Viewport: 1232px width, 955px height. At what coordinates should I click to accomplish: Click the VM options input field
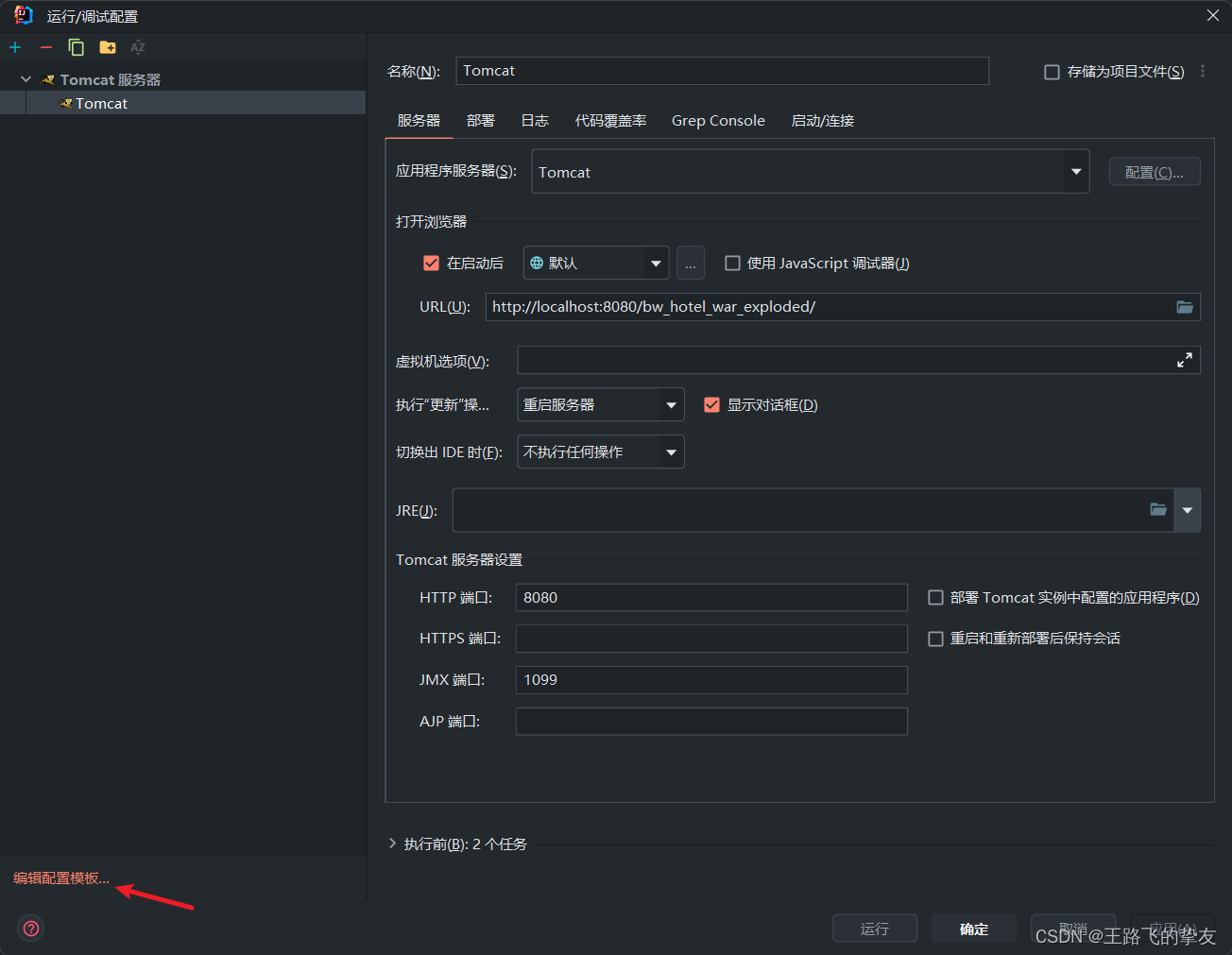(859, 360)
